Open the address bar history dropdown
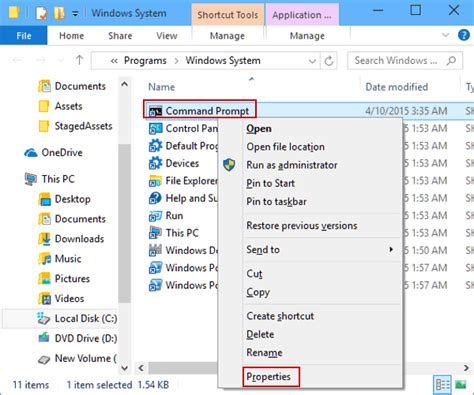 point(312,61)
